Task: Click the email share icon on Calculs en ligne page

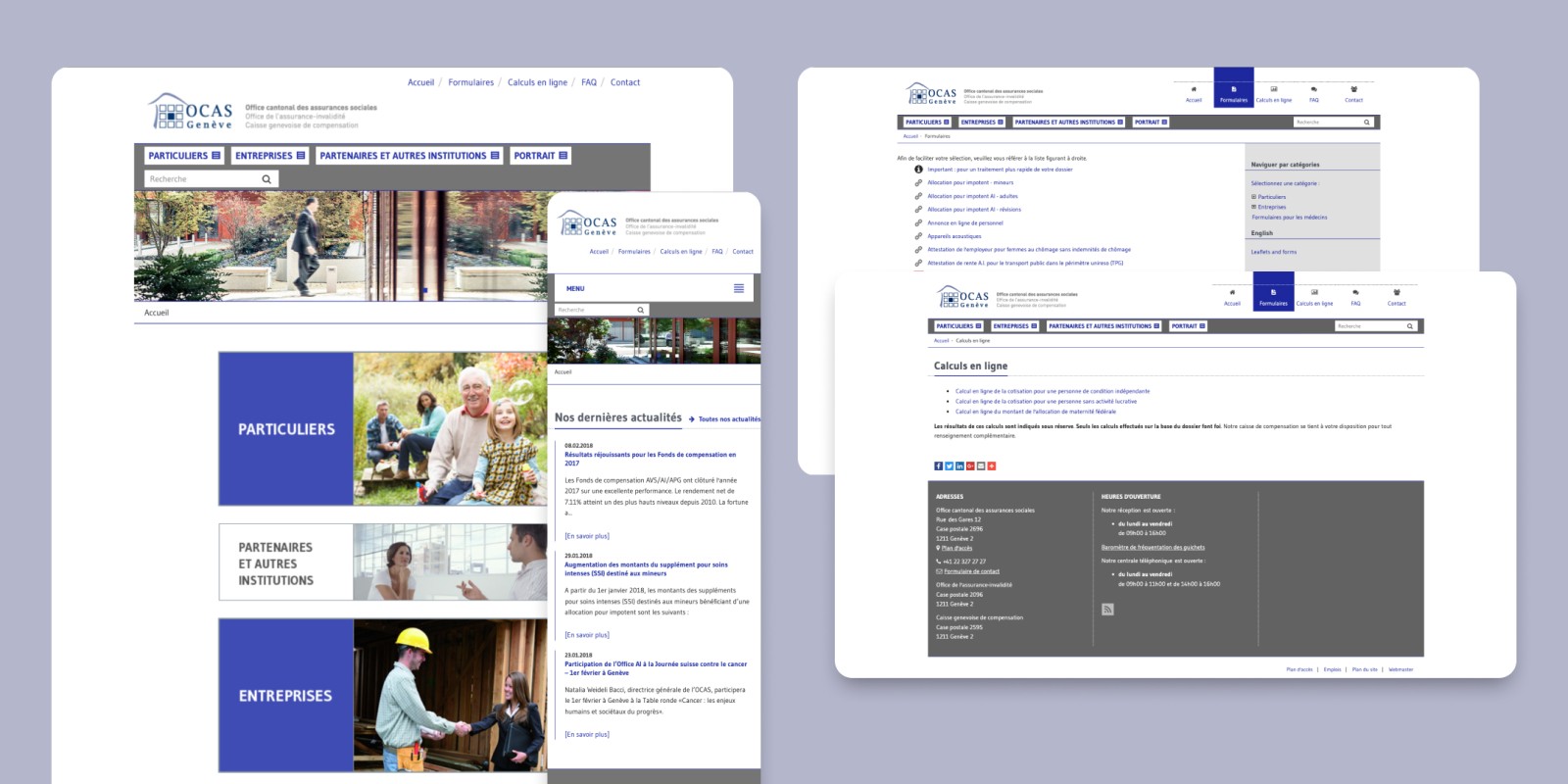Action: click(x=981, y=466)
